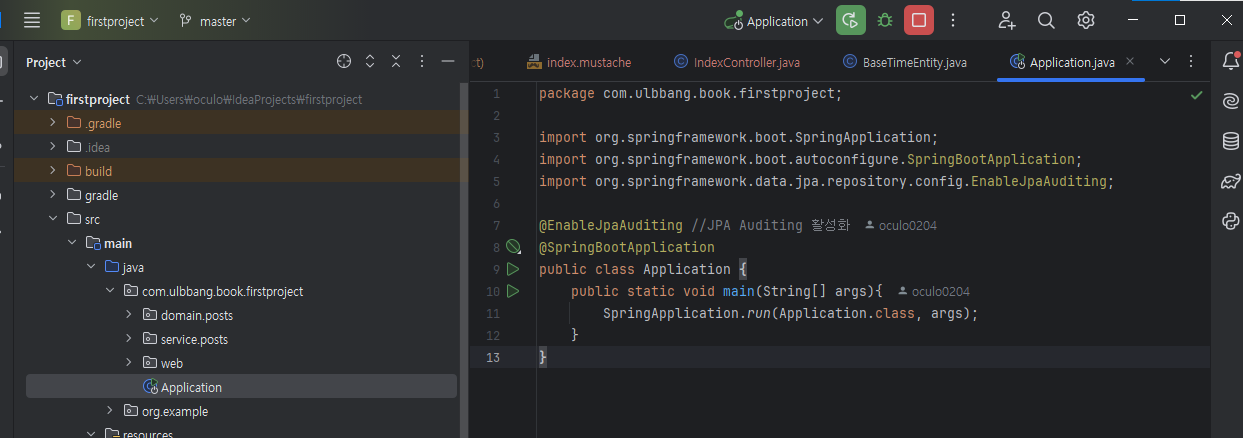Image resolution: width=1243 pixels, height=438 pixels.
Task: Open the Application run configuration dropdown
Action: 774,21
